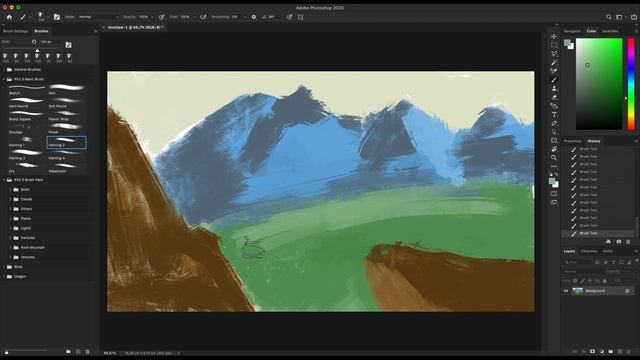Click the Color panel foreground swatch
Image resolution: width=640 pixels, height=360 pixels.
pyautogui.click(x=567, y=43)
